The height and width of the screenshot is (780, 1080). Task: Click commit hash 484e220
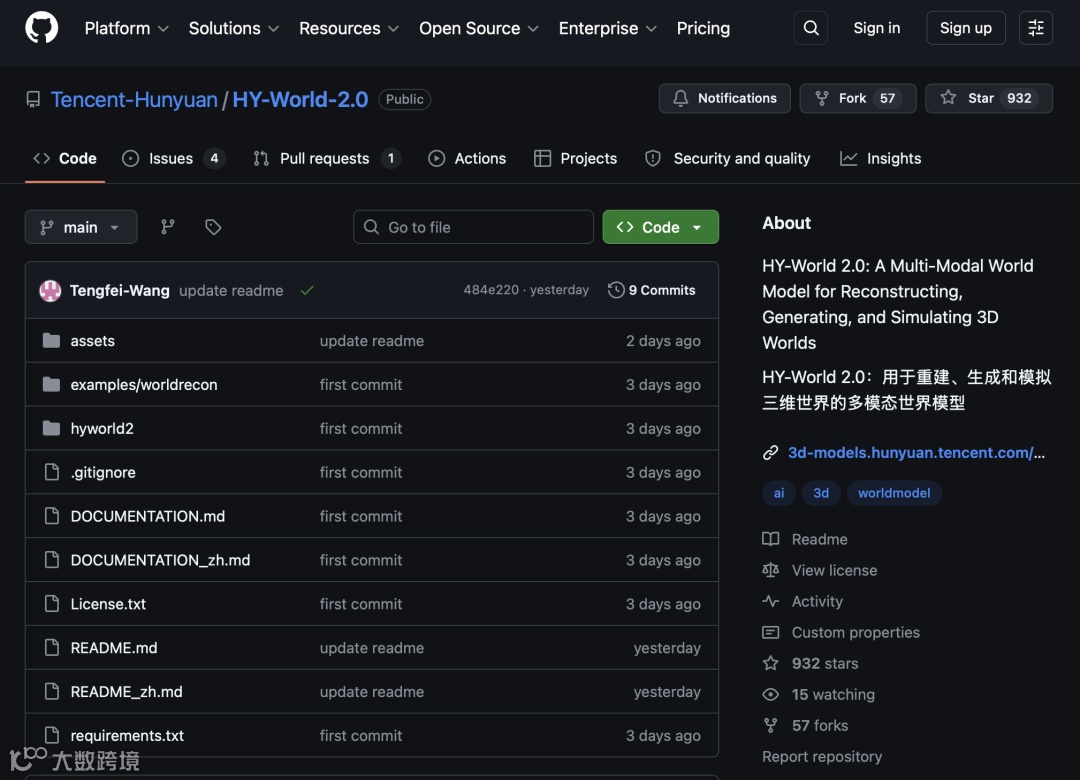[x=491, y=290]
